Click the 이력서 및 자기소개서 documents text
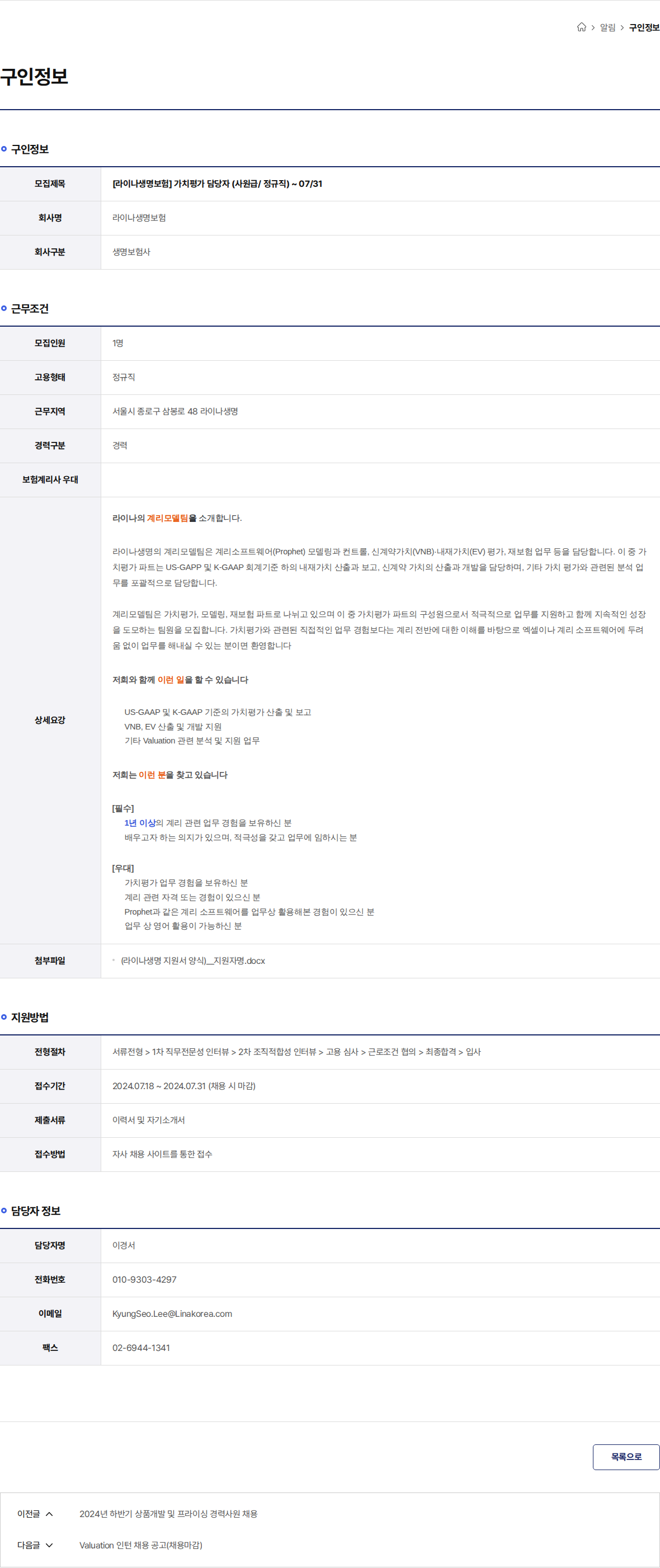 click(149, 1120)
